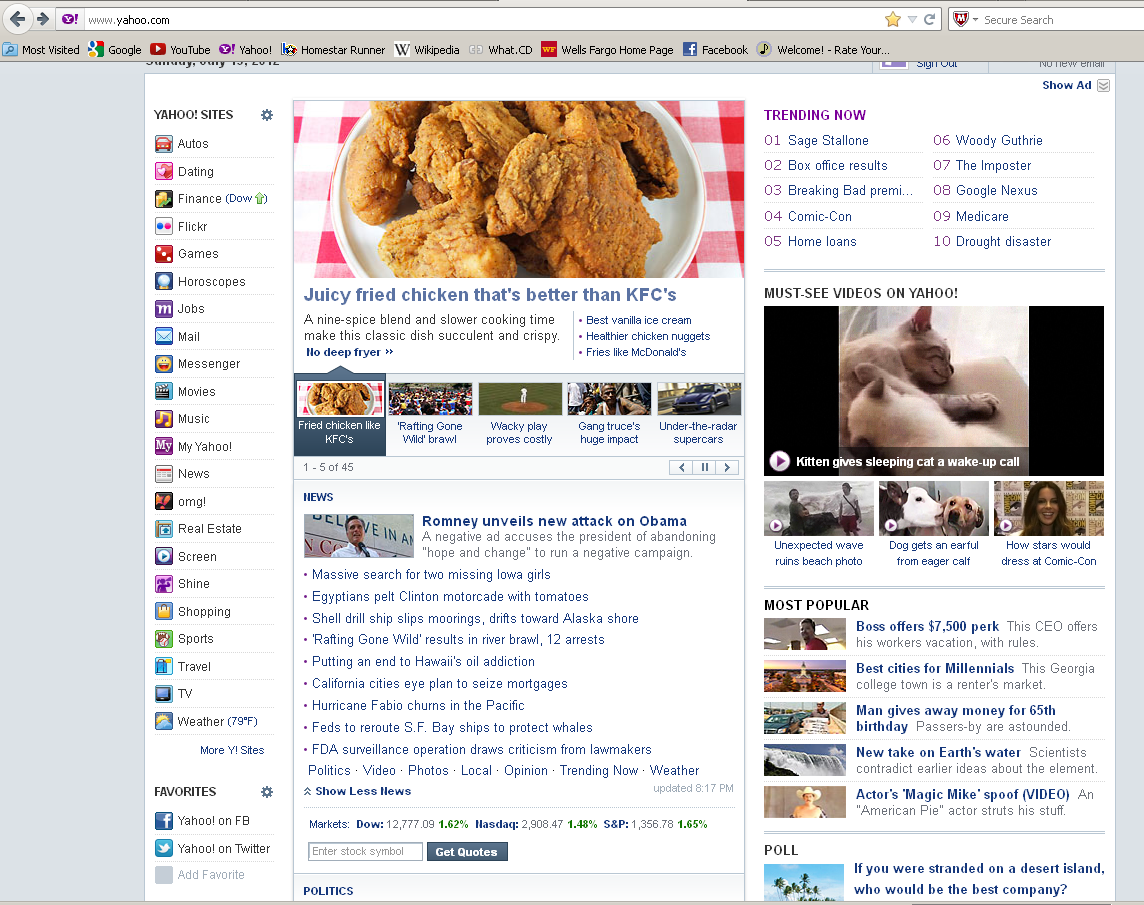Click the Add Favorite link
1144x905 pixels.
(x=211, y=874)
